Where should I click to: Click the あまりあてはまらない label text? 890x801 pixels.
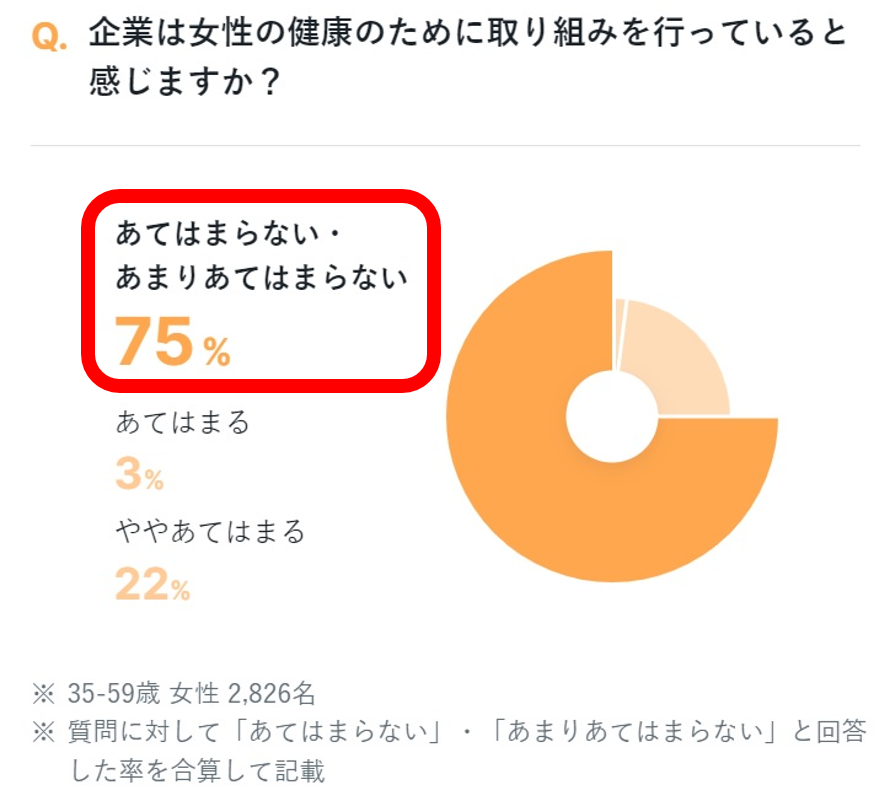click(x=262, y=277)
